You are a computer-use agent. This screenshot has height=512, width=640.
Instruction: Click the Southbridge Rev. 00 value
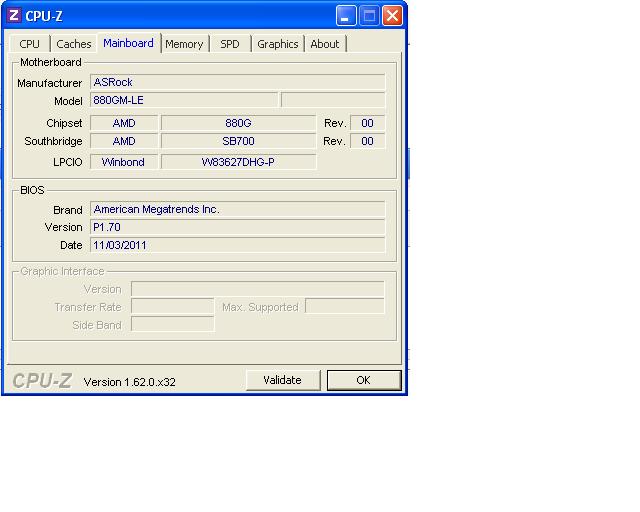367,141
